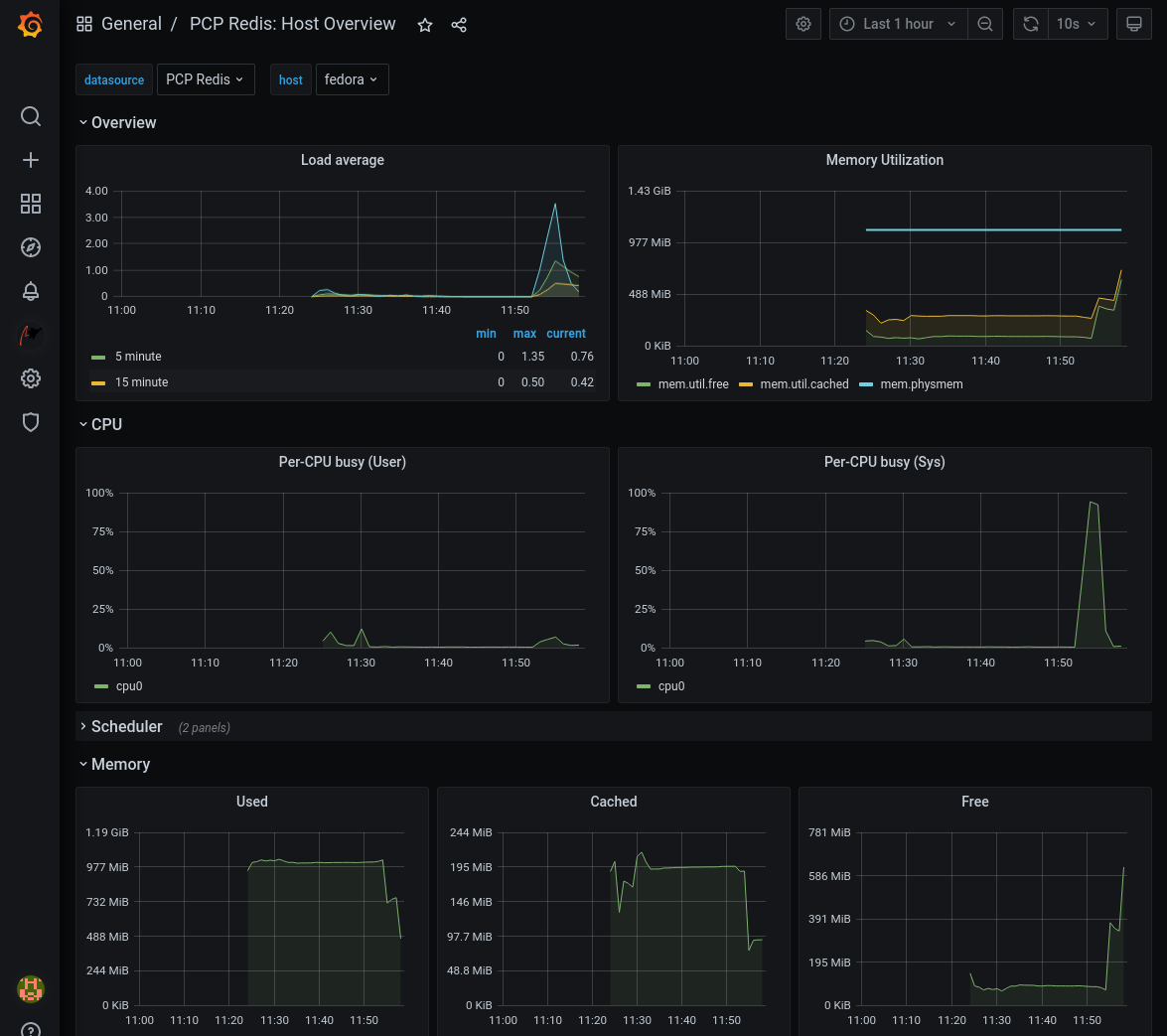Open the Dashboards grid icon in sidebar

tap(31, 204)
